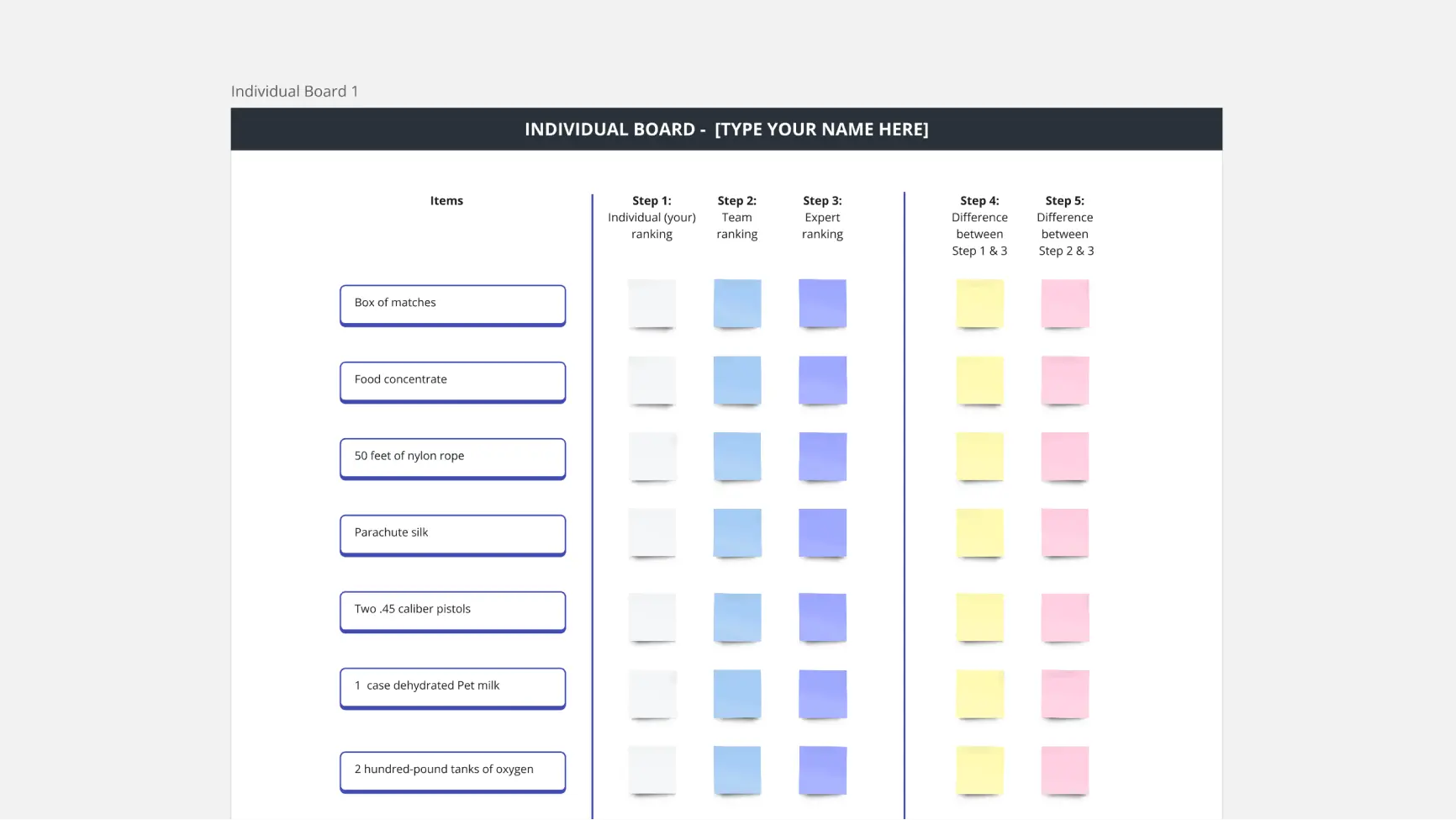Select yellow sticky note for nylon rope row
The height and width of the screenshot is (820, 1456).
[979, 457]
